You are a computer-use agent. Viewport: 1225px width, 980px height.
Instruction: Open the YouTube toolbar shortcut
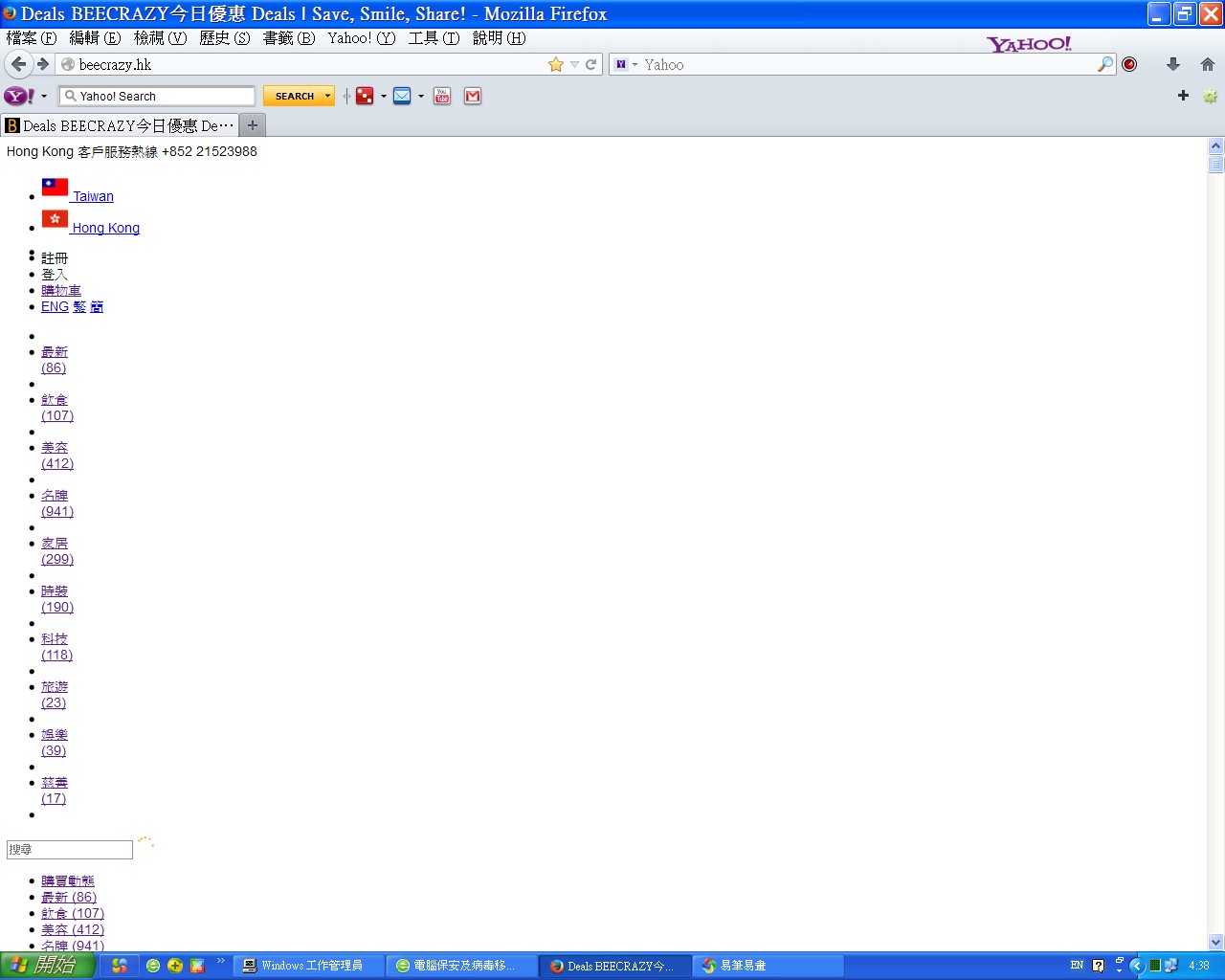[x=442, y=96]
